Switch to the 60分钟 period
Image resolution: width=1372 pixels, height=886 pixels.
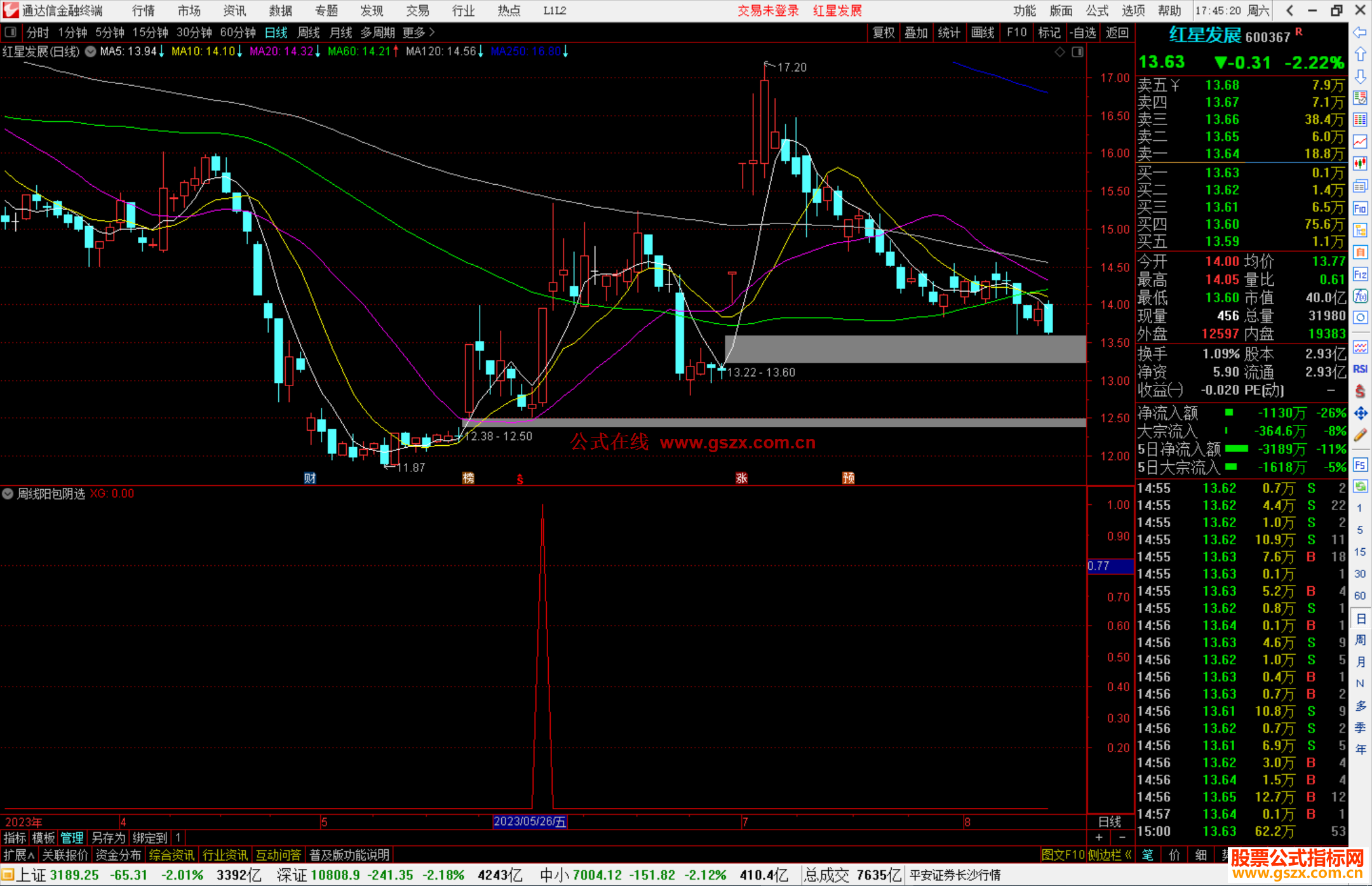tap(238, 32)
